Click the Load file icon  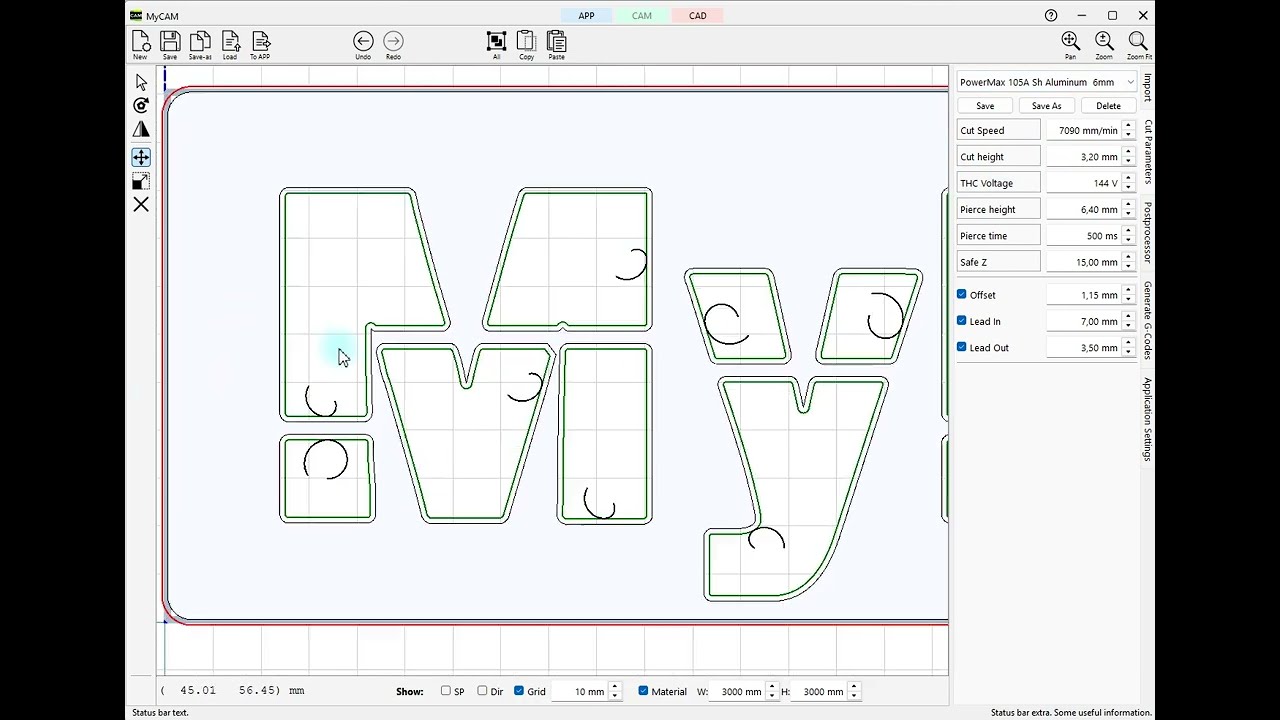click(230, 44)
